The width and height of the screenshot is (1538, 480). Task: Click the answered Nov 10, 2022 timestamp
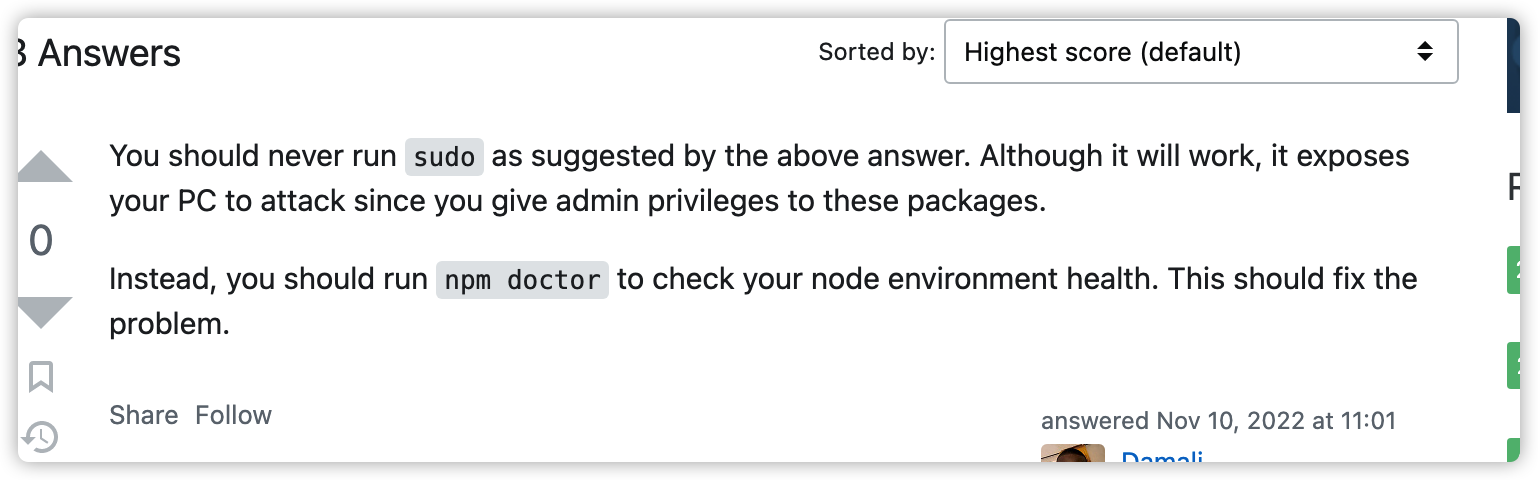1218,421
